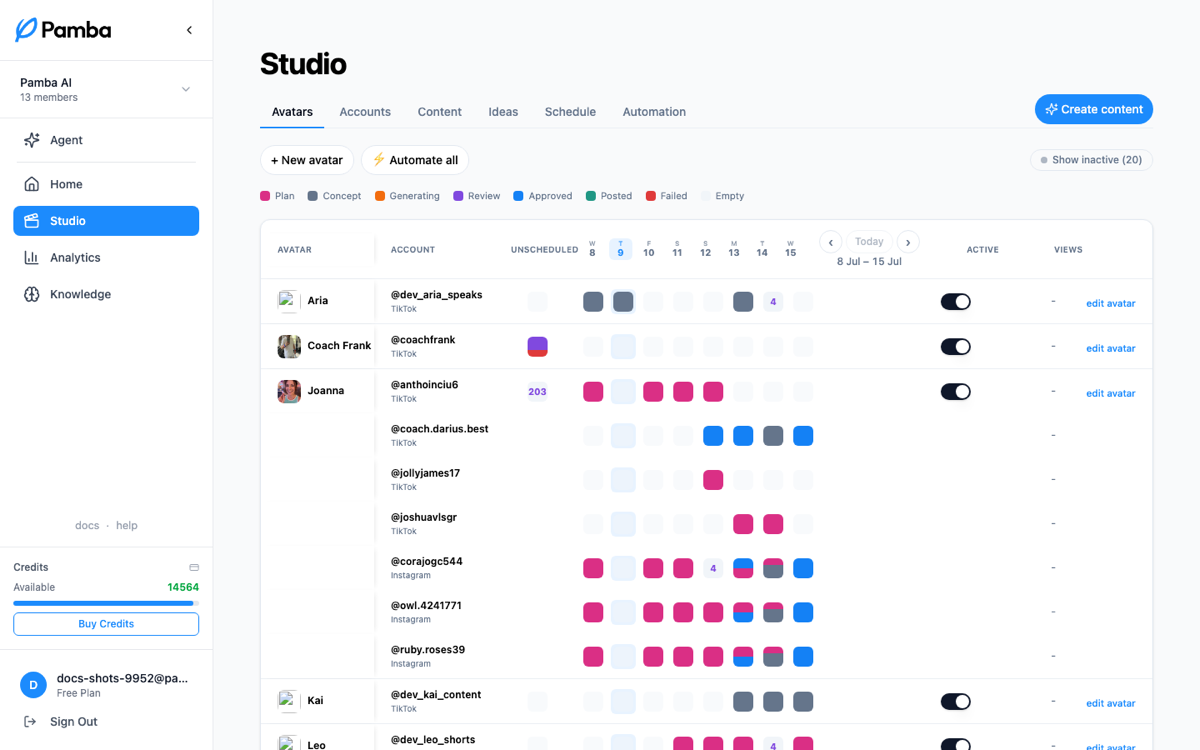Open Coach Frank's unscheduled review item
Viewport: 1200px width, 750px height.
tap(537, 347)
